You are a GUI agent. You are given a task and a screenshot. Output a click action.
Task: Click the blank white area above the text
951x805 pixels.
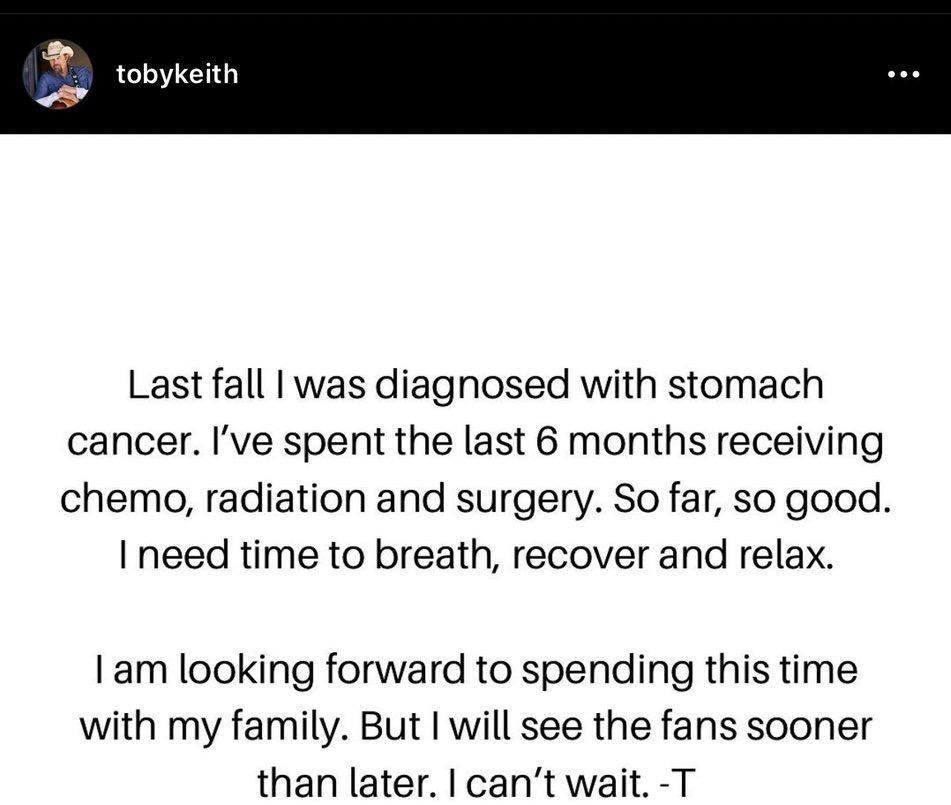476,243
